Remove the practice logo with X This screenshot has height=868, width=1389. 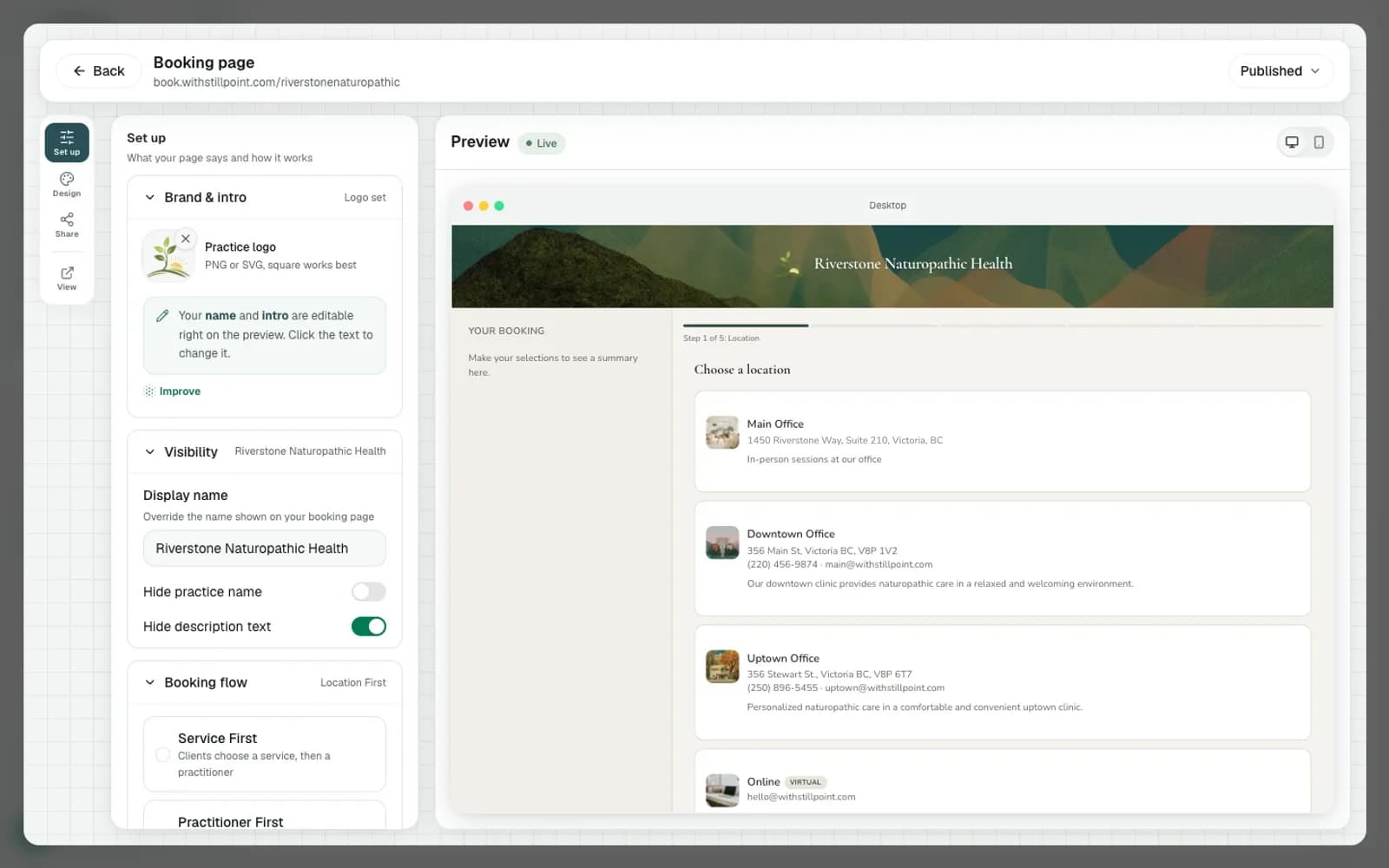pos(185,239)
